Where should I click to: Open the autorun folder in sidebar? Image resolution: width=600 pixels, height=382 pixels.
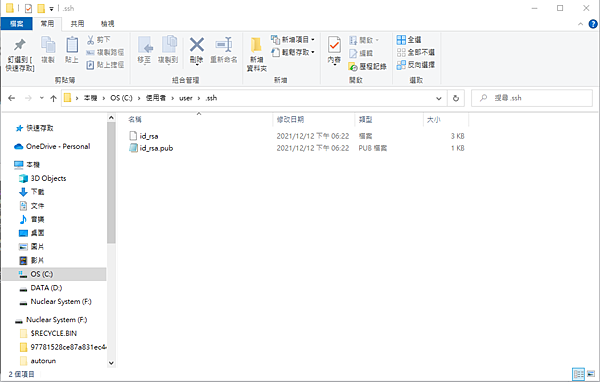click(x=43, y=361)
